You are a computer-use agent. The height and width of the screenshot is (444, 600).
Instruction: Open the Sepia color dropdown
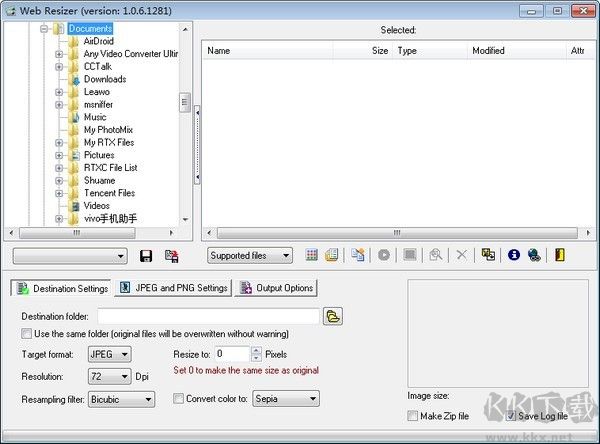286,398
